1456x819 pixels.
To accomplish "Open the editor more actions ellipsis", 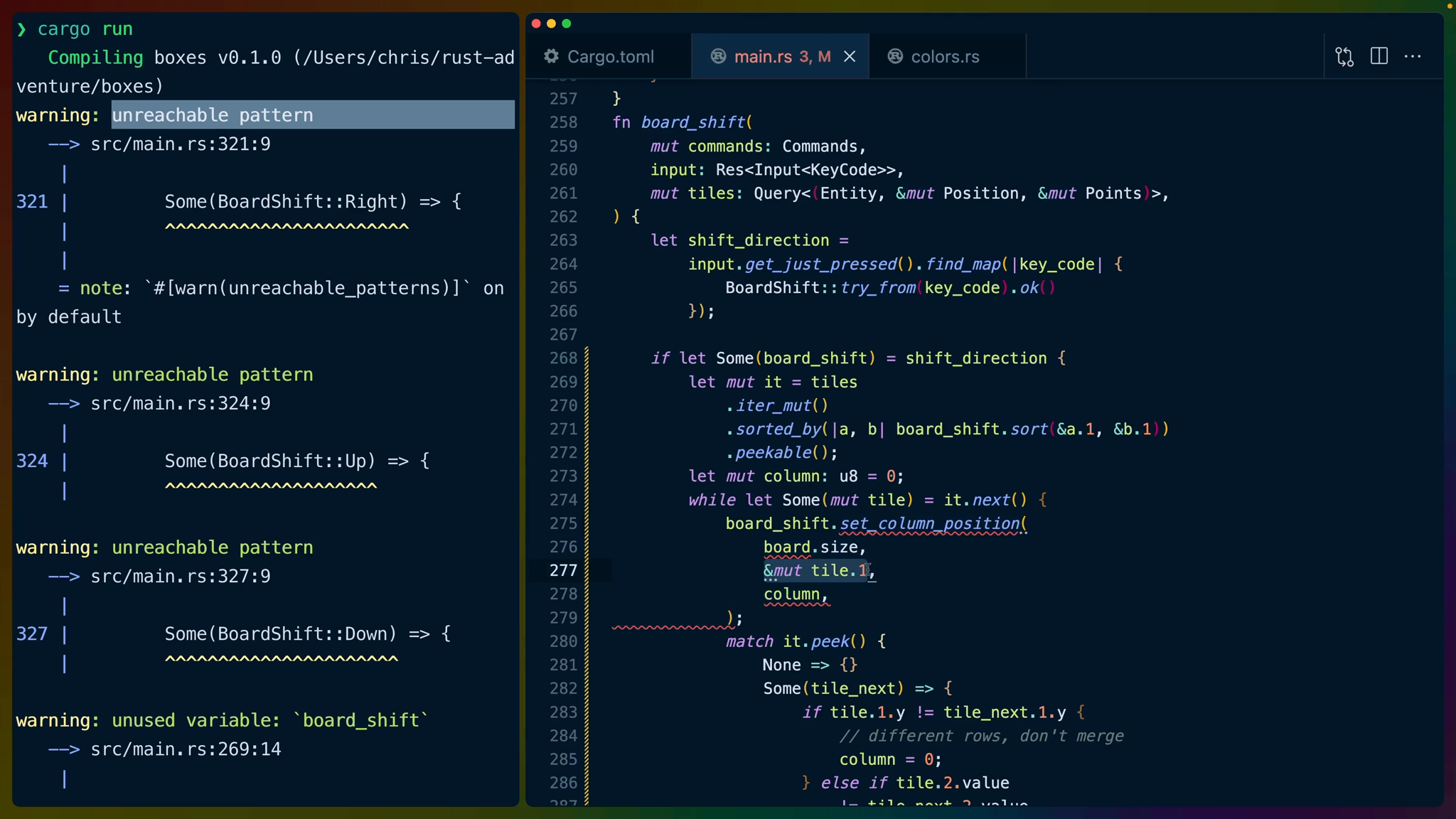I will pos(1413,56).
